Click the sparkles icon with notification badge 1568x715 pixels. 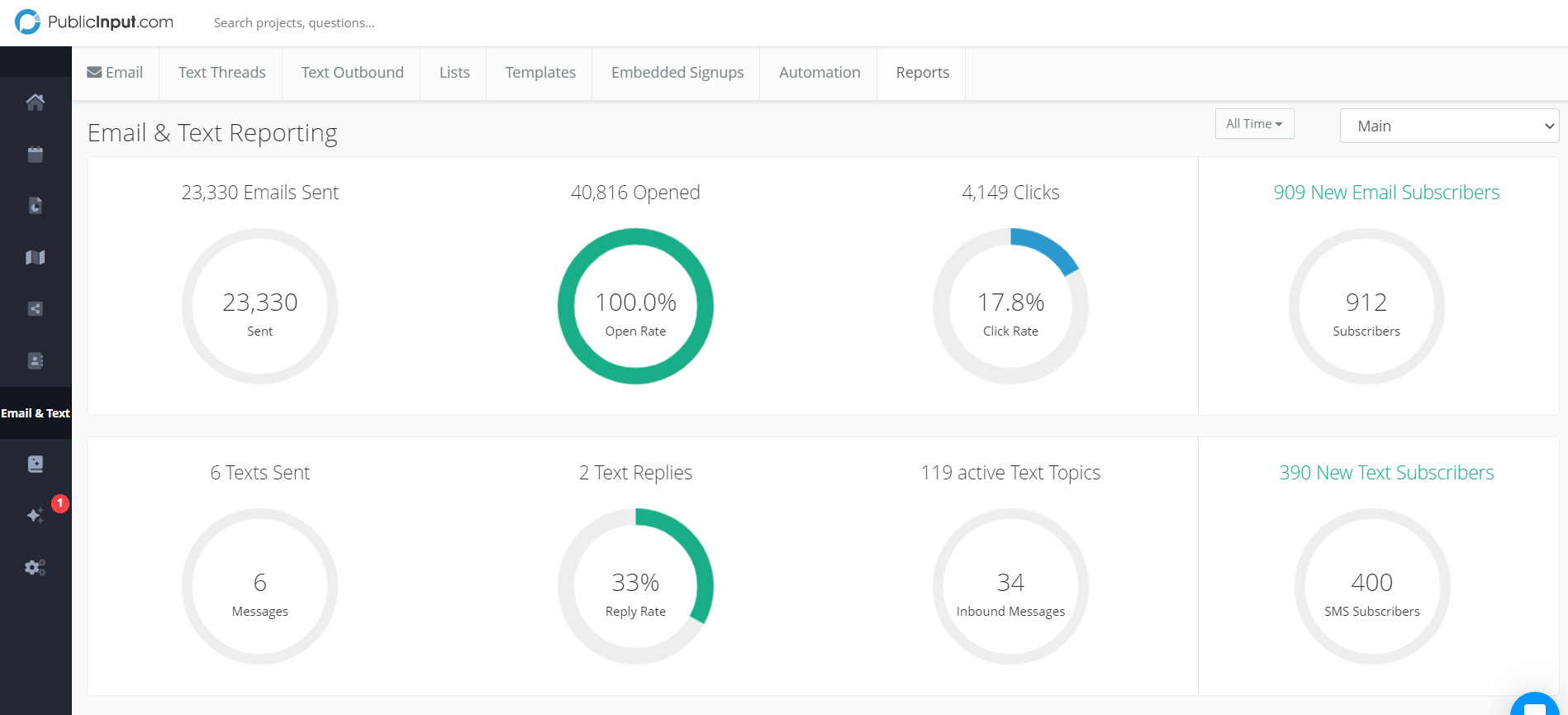click(x=35, y=516)
